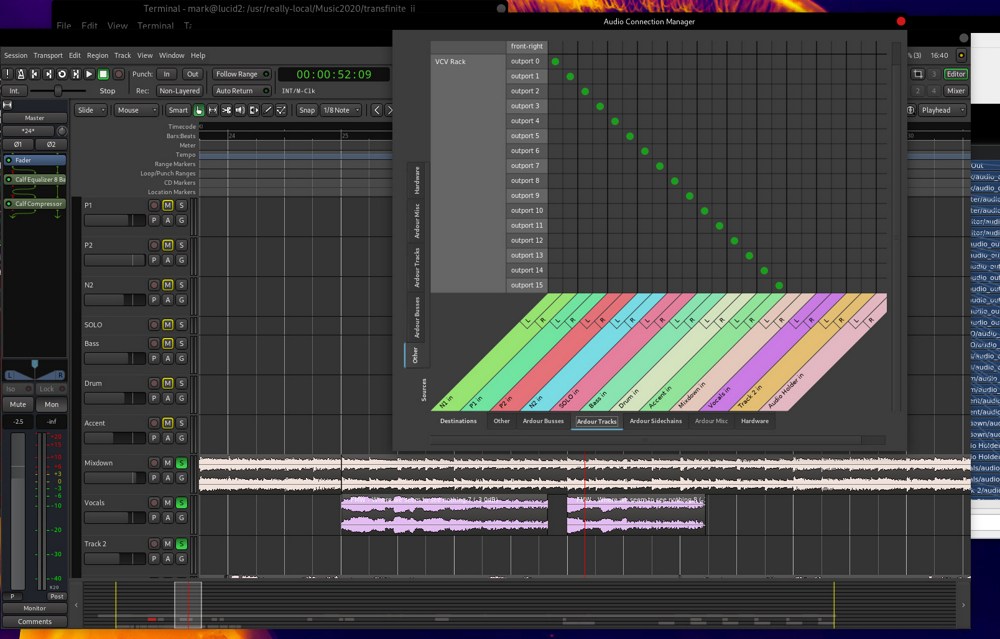Toggle the Follow Range option
Viewport: 1000px width, 639px height.
(241, 74)
